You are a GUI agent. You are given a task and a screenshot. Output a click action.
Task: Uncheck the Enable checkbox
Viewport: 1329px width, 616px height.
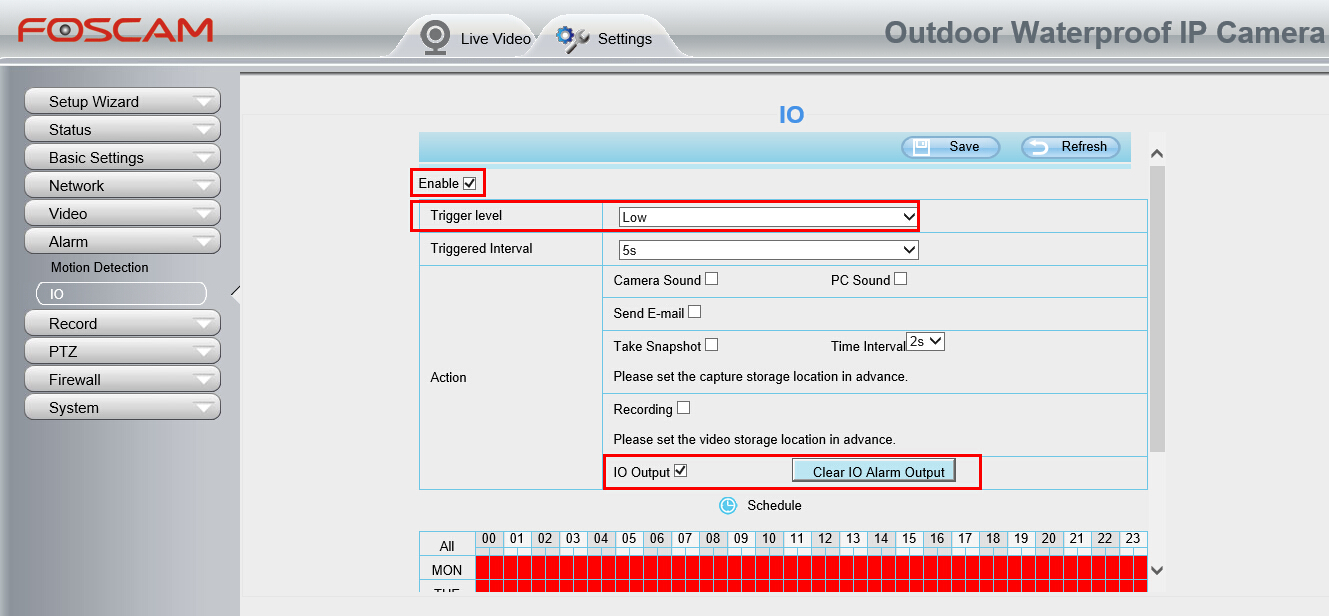click(470, 183)
